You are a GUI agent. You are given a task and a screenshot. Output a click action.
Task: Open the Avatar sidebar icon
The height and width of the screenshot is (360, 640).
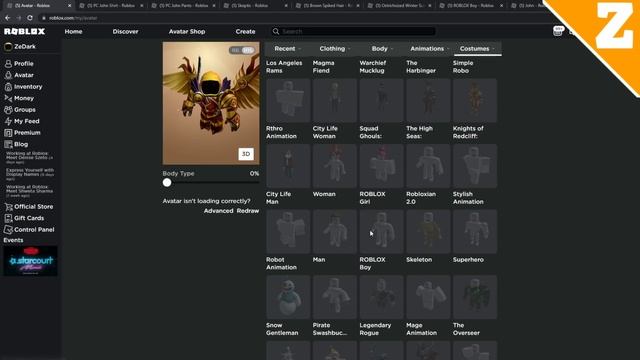(x=8, y=75)
